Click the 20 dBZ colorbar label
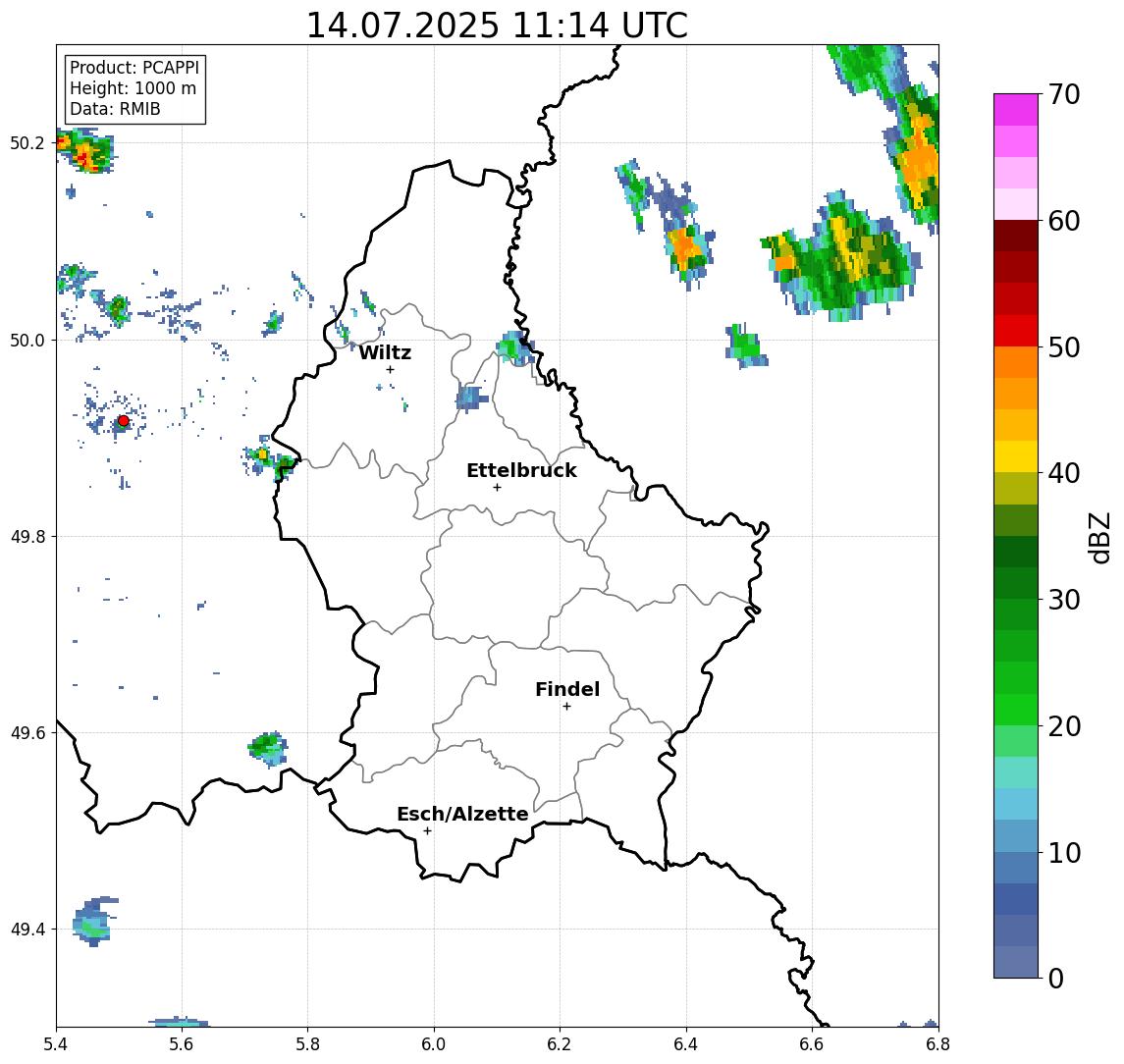 (1064, 725)
